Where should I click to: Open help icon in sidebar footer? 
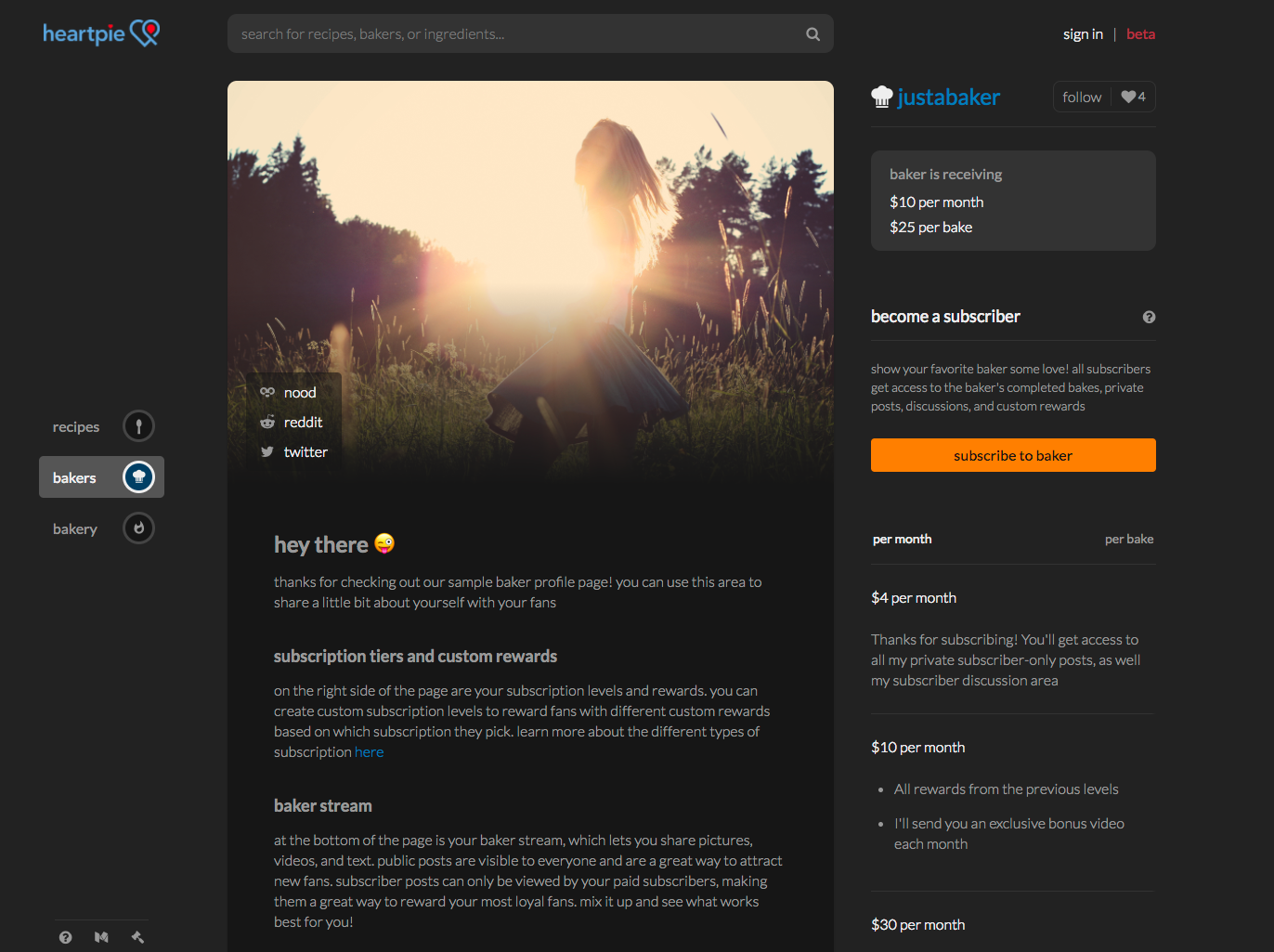pos(65,937)
